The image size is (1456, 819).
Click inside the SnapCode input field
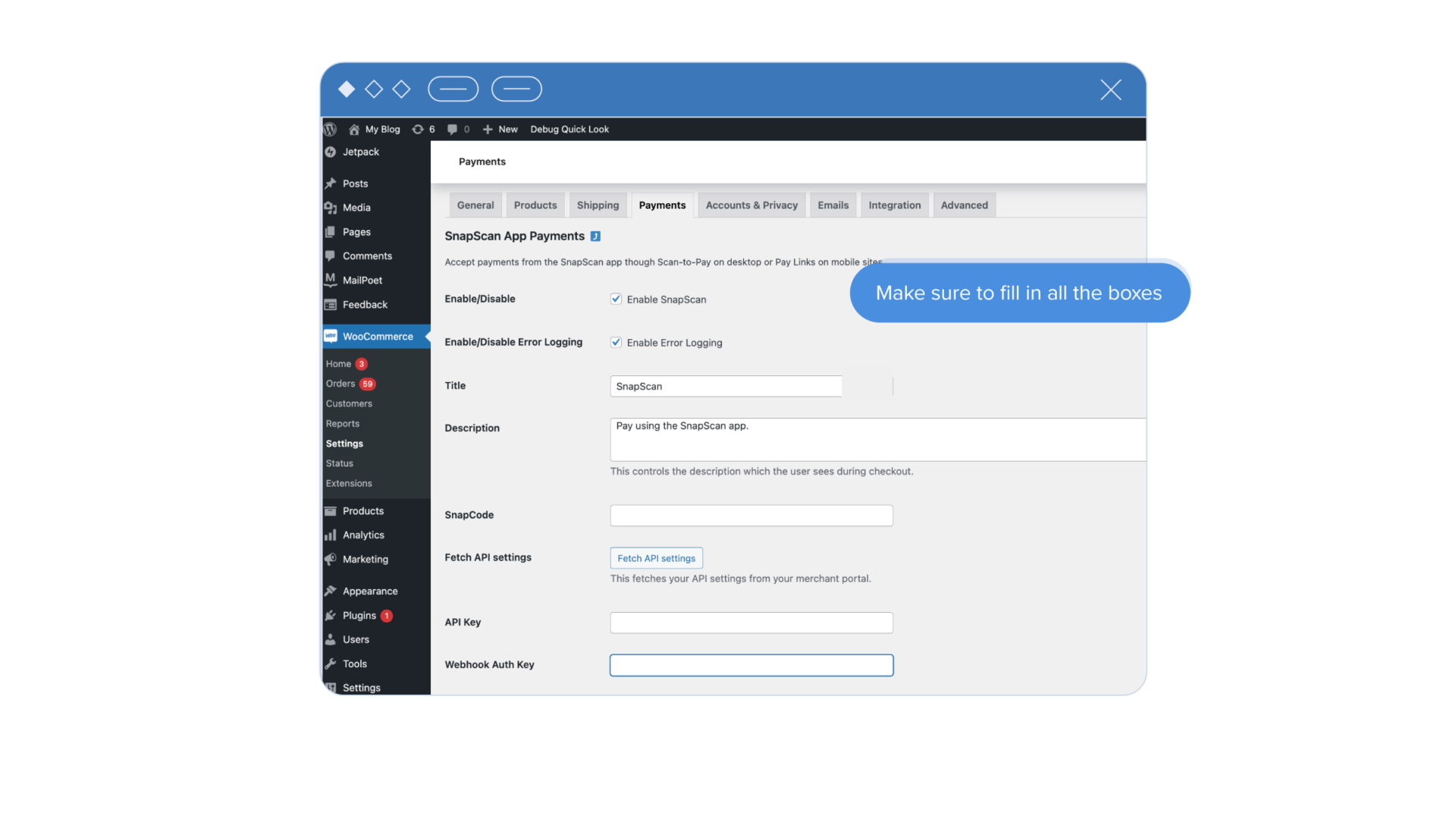750,515
